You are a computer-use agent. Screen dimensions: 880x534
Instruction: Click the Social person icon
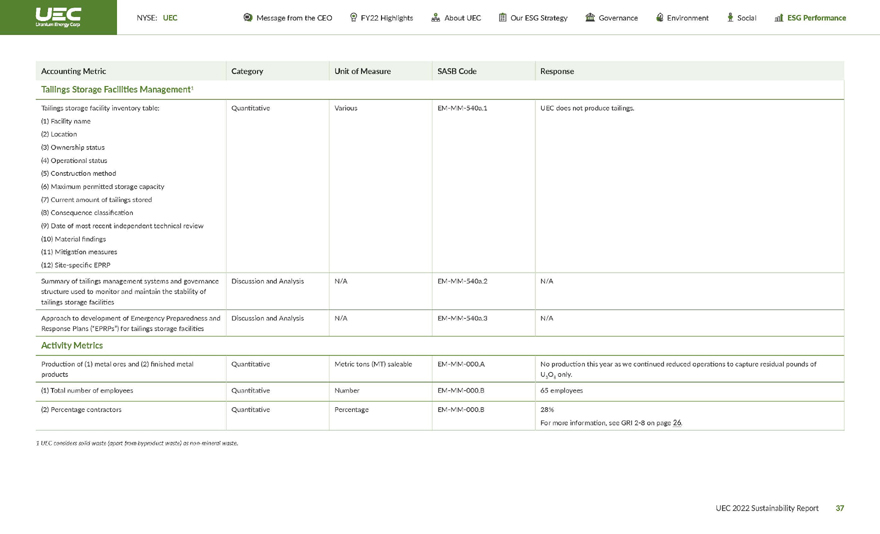tap(729, 18)
